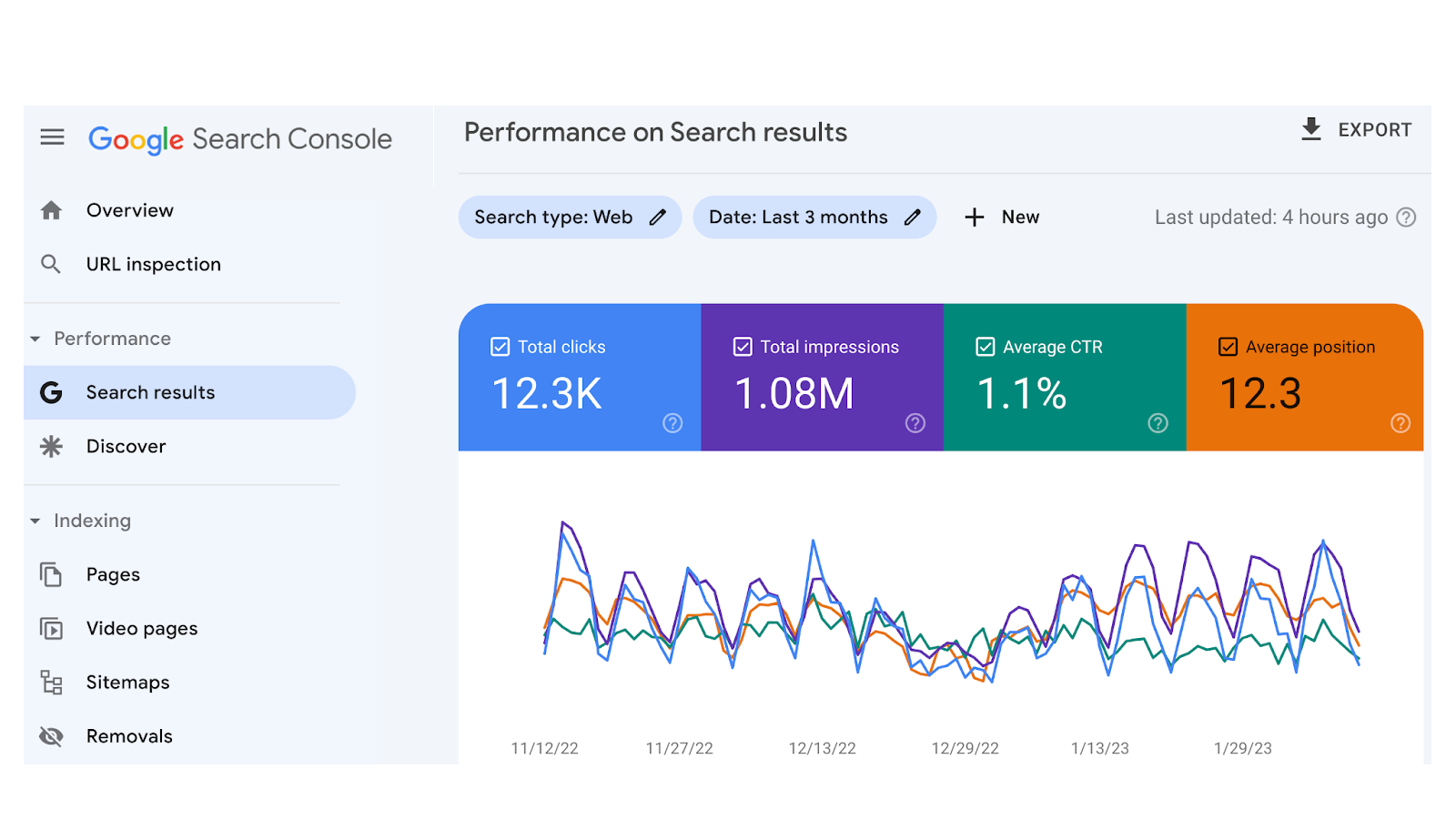
Task: Click the Sitemaps tree icon
Action: coord(51,683)
